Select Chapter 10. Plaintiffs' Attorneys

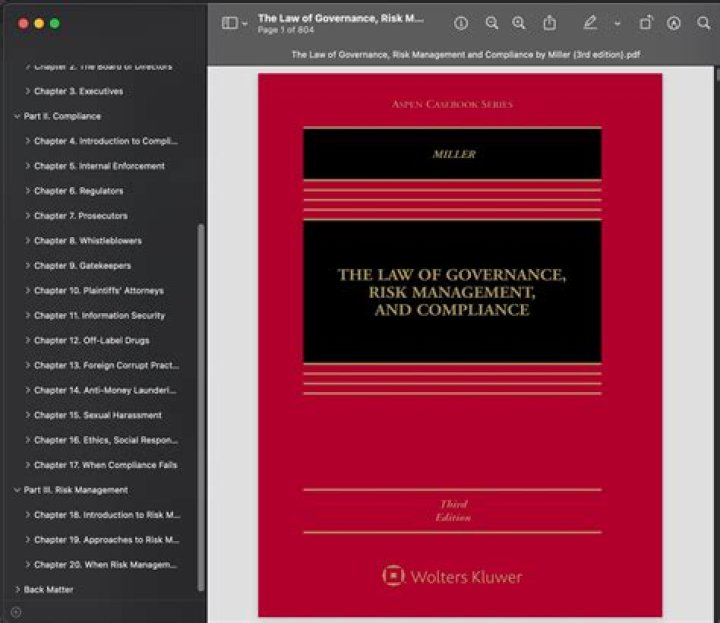tap(99, 291)
